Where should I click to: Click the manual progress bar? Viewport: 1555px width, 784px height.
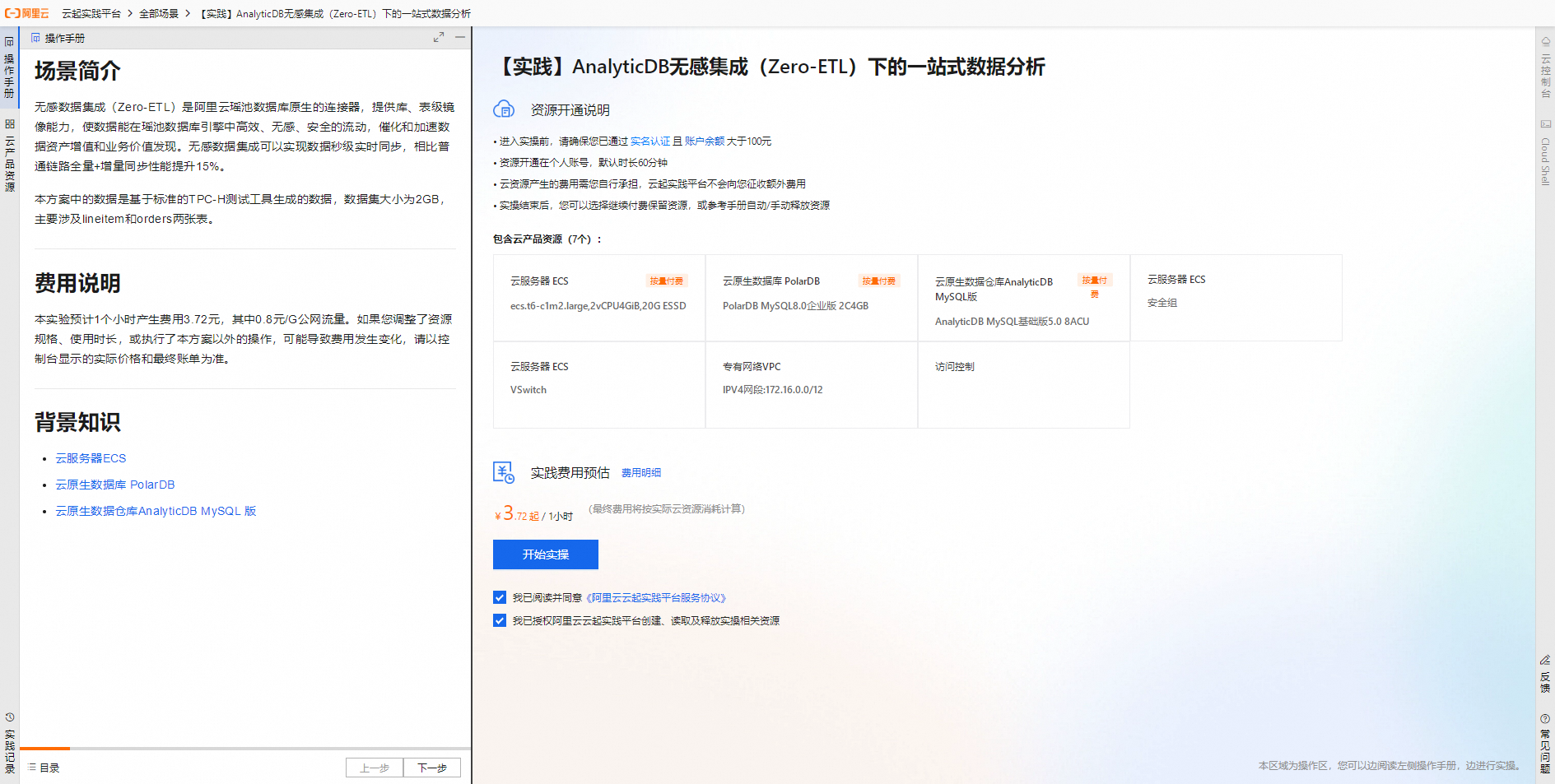245,749
